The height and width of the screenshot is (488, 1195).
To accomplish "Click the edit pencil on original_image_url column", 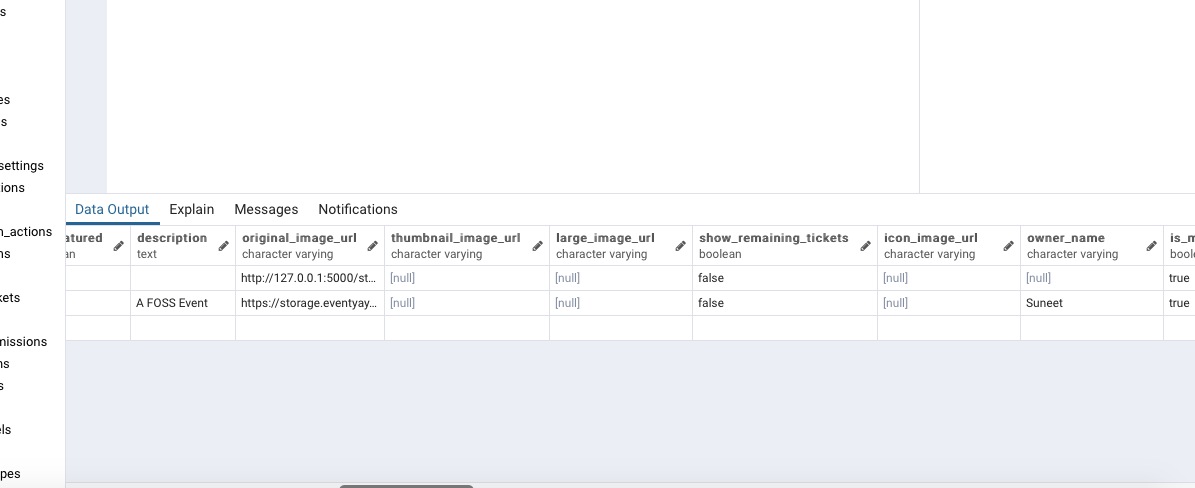I will (x=373, y=246).
